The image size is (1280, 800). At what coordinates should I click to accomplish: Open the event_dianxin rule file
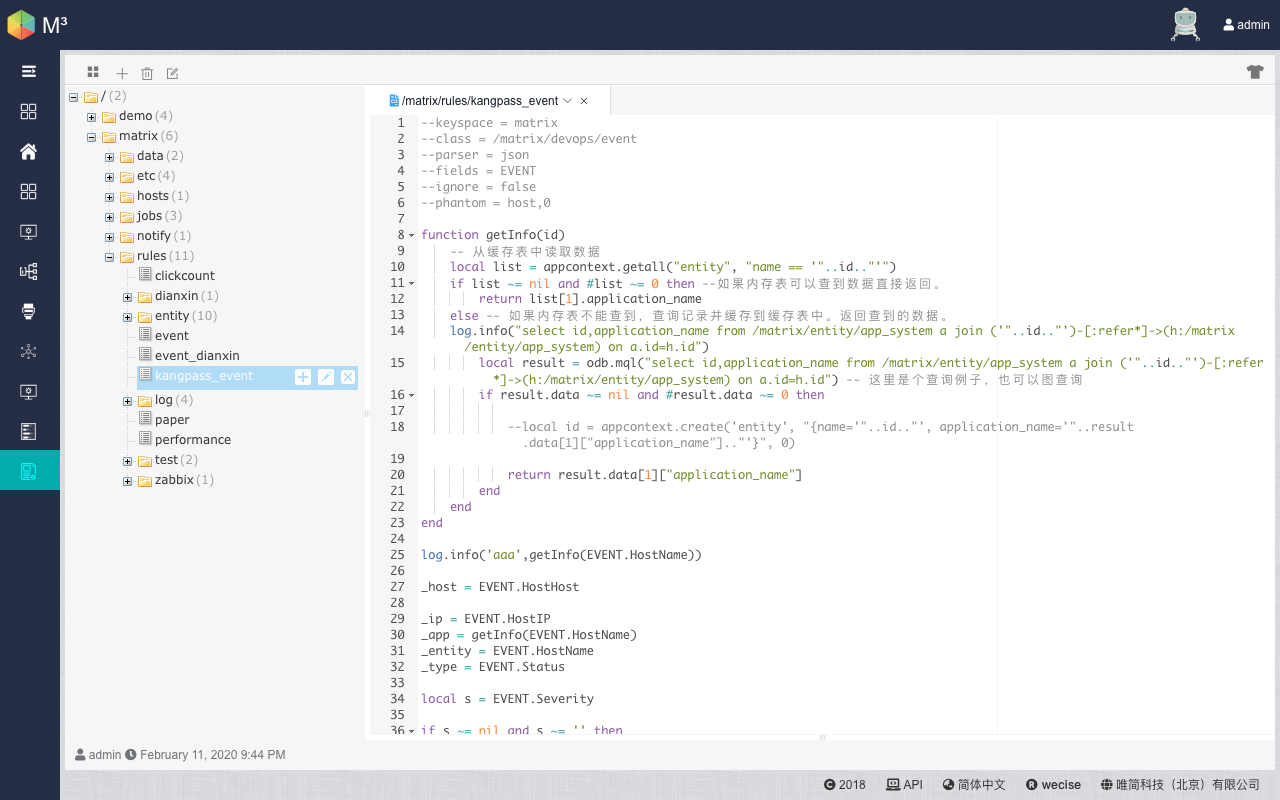[197, 356]
